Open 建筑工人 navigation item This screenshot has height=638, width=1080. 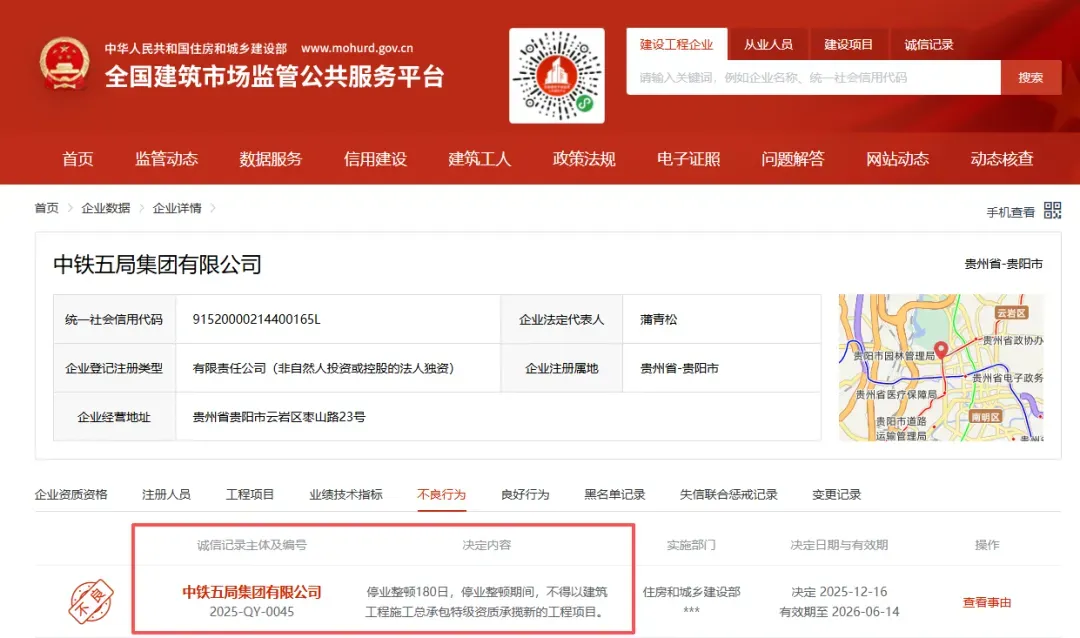click(480, 158)
